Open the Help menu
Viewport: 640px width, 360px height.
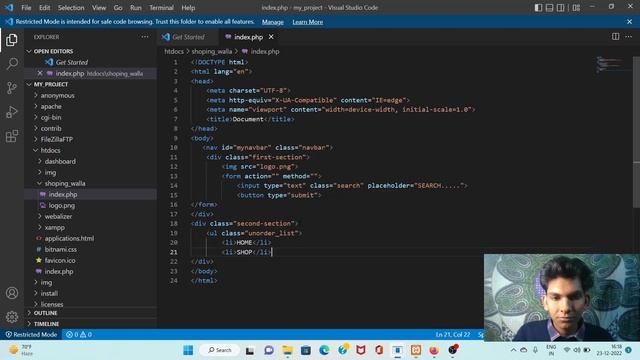[188, 8]
